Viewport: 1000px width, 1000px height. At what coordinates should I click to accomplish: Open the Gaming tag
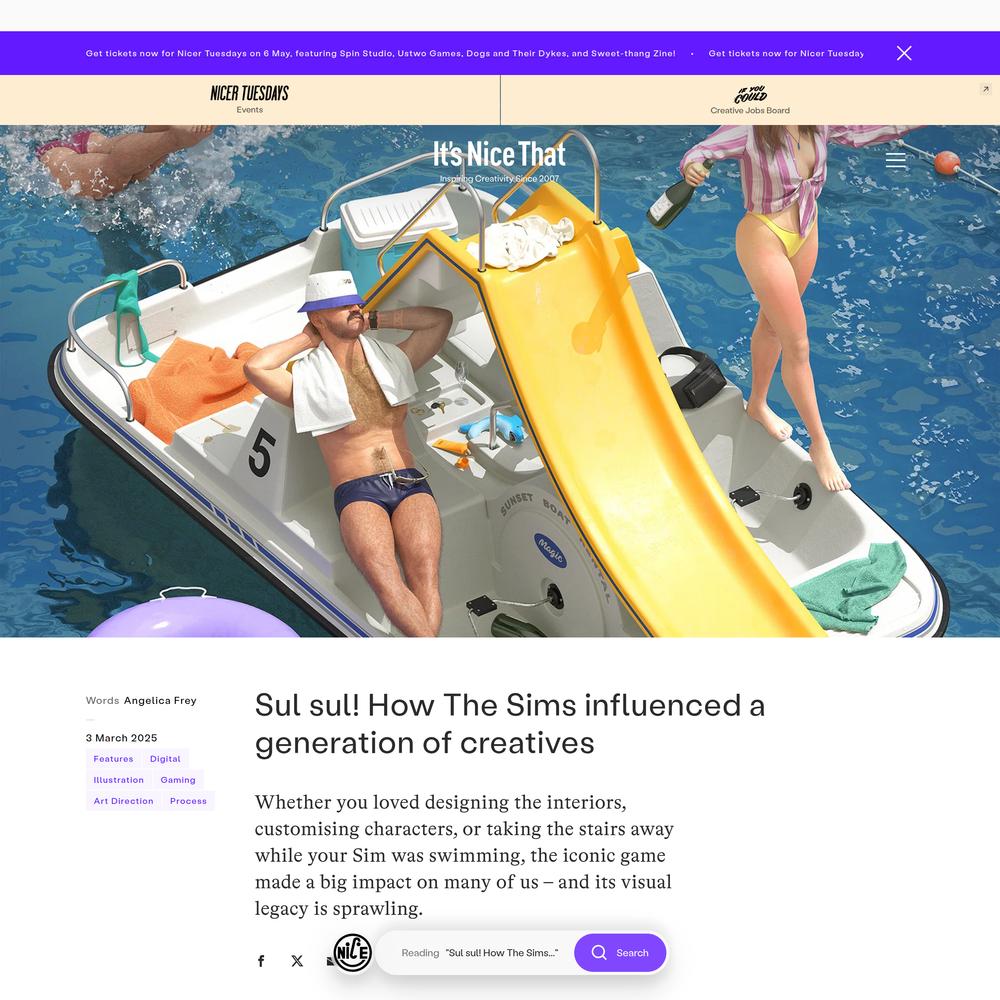(x=178, y=780)
